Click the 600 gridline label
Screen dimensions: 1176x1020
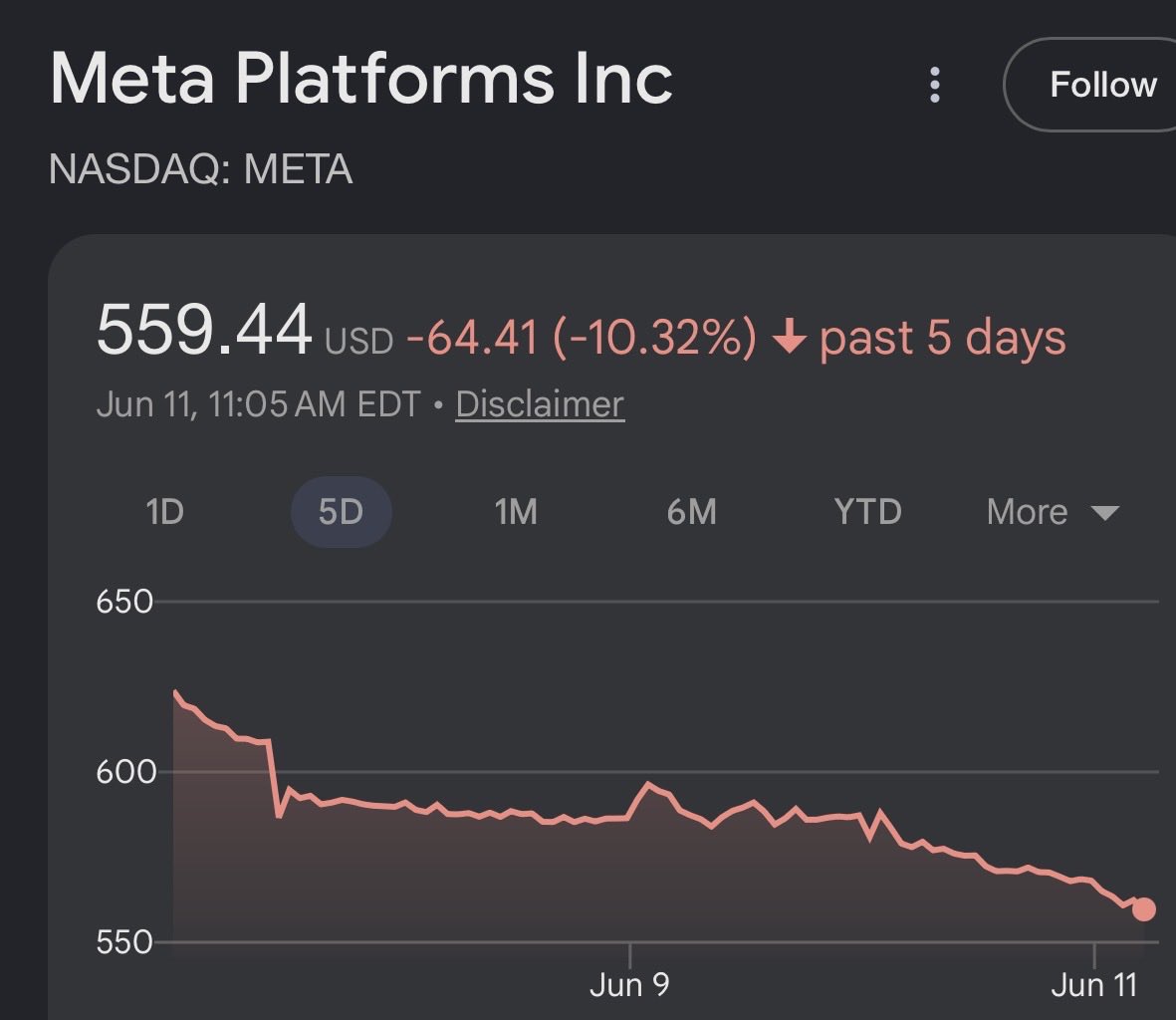tap(125, 772)
